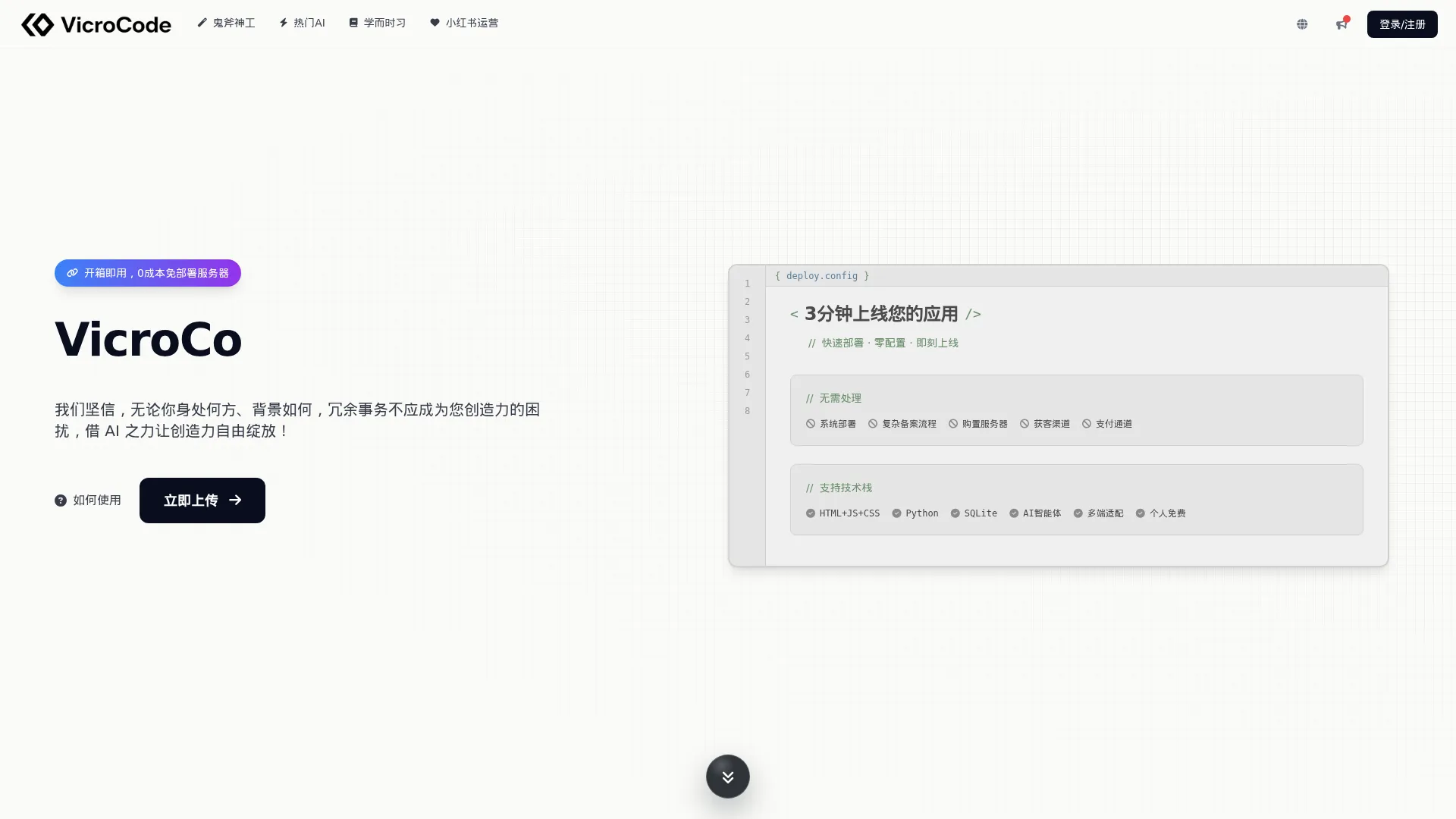The image size is (1456, 819).
Task: Click the deploy.config tab label
Action: pyautogui.click(x=822, y=276)
